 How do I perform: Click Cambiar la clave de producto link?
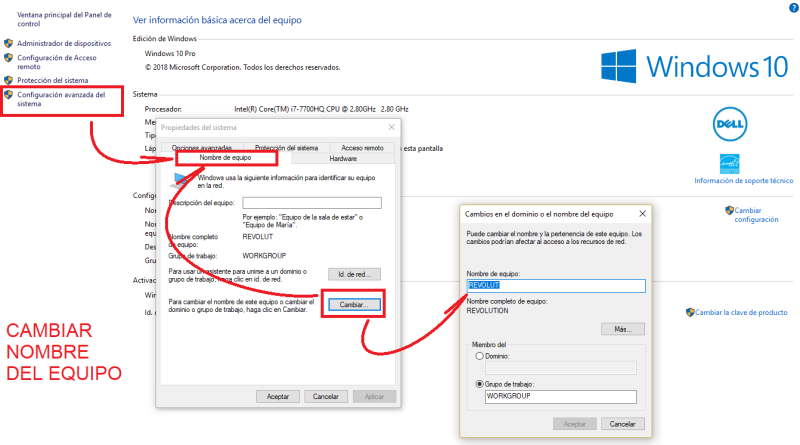[741, 312]
